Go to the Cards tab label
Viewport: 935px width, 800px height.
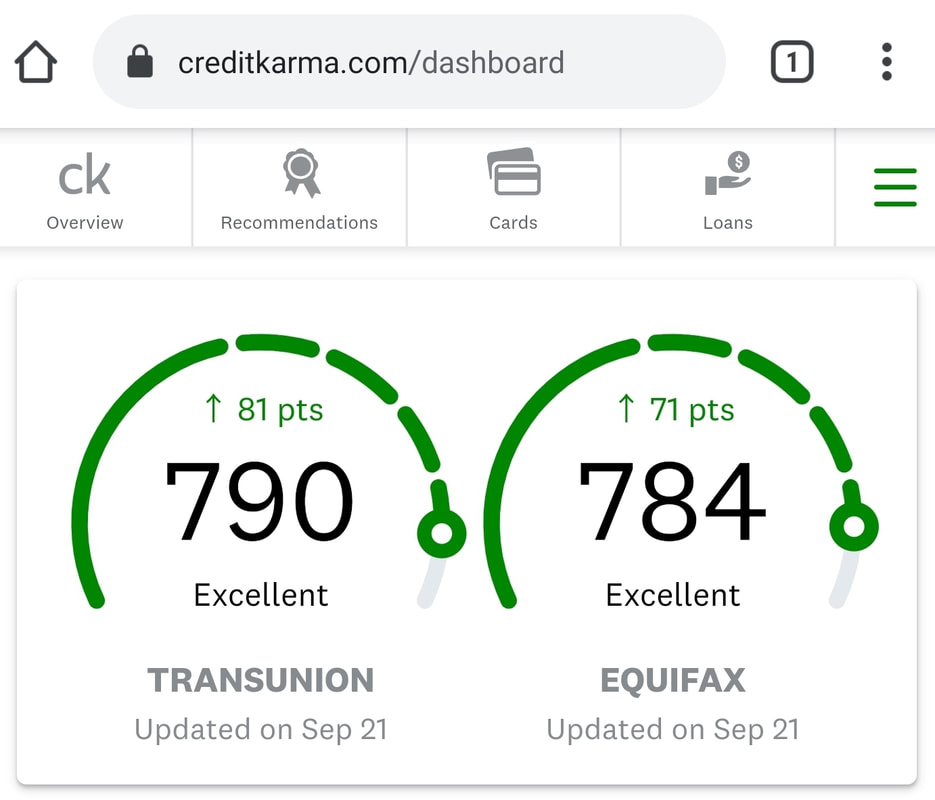click(x=513, y=223)
